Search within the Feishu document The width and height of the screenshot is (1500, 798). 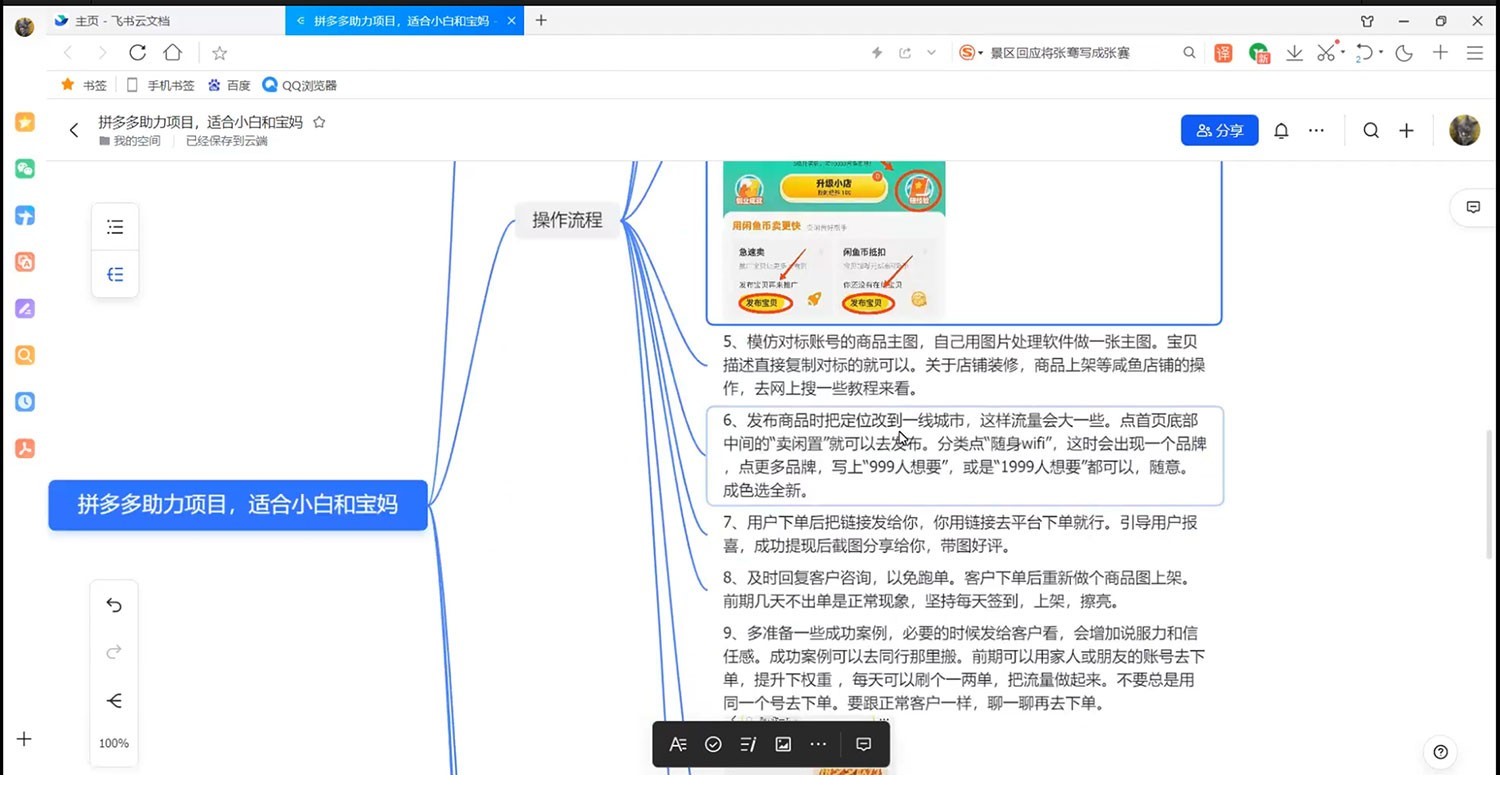(x=1371, y=130)
